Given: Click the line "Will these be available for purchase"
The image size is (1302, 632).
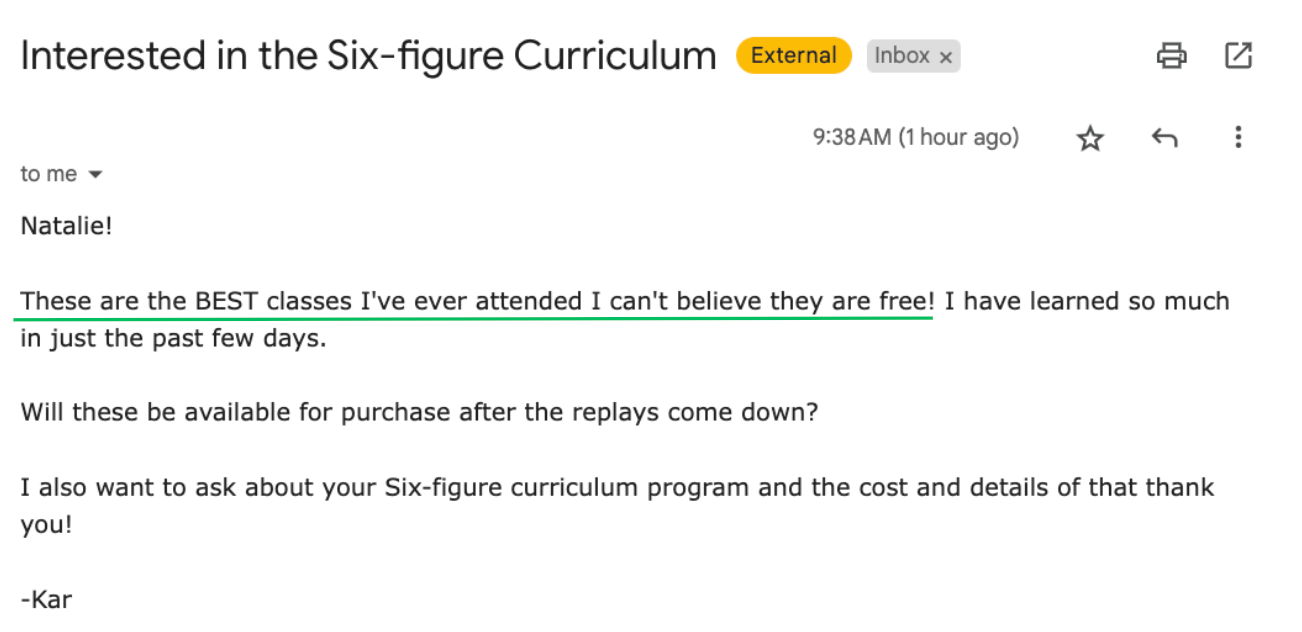Looking at the screenshot, I should [x=418, y=412].
